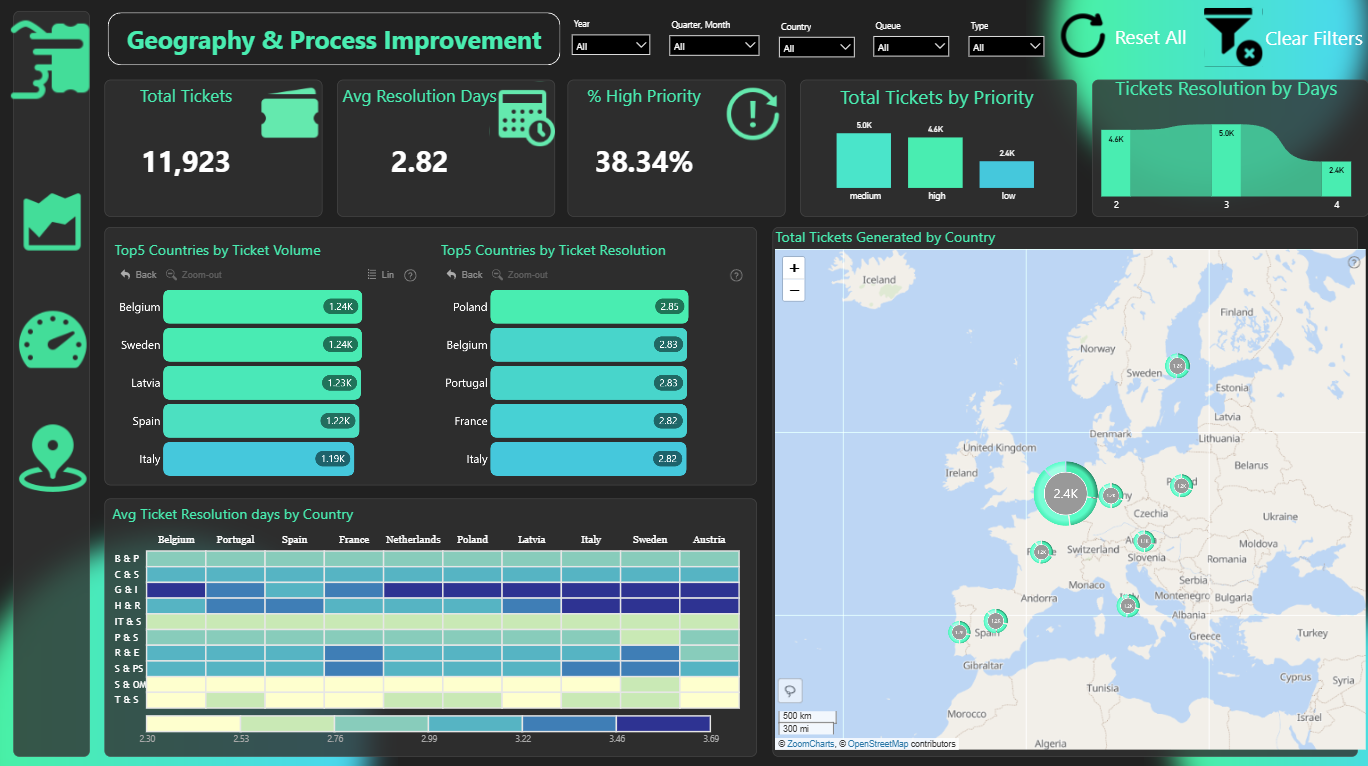
Task: Select the Spain bar in Ticket Volume chart
Action: pyautogui.click(x=261, y=421)
